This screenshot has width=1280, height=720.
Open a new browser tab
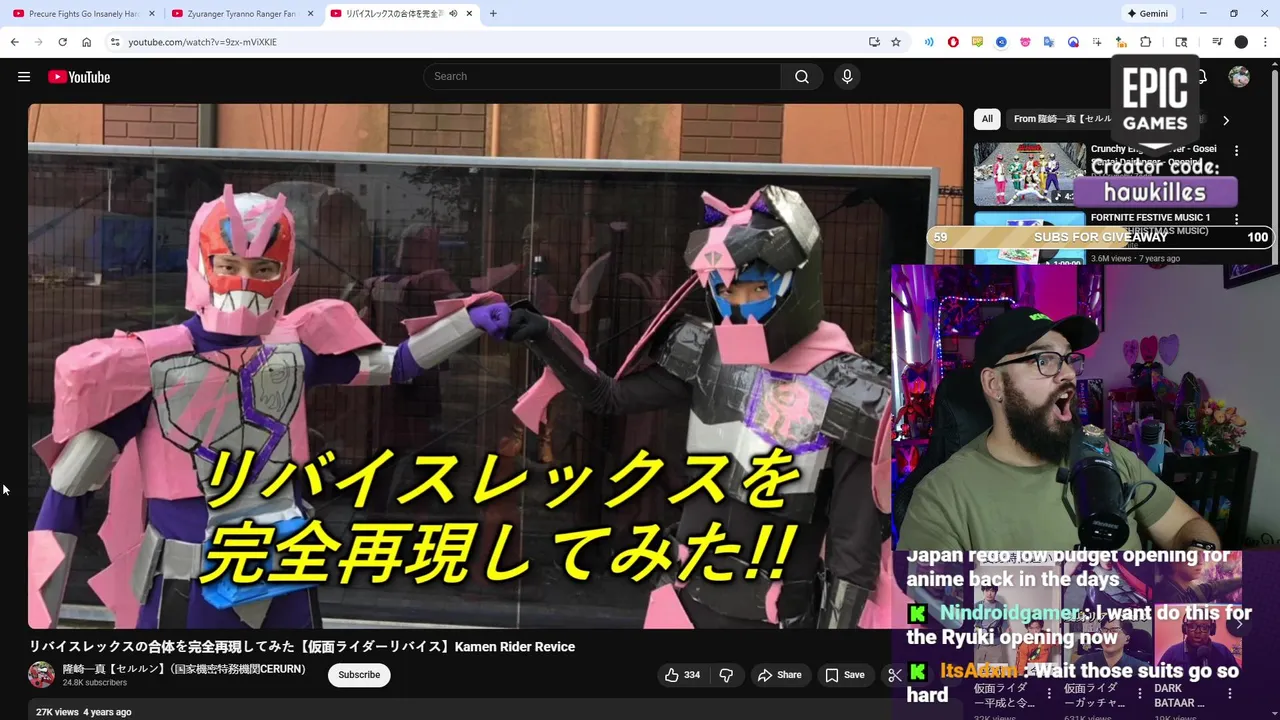[x=493, y=14]
